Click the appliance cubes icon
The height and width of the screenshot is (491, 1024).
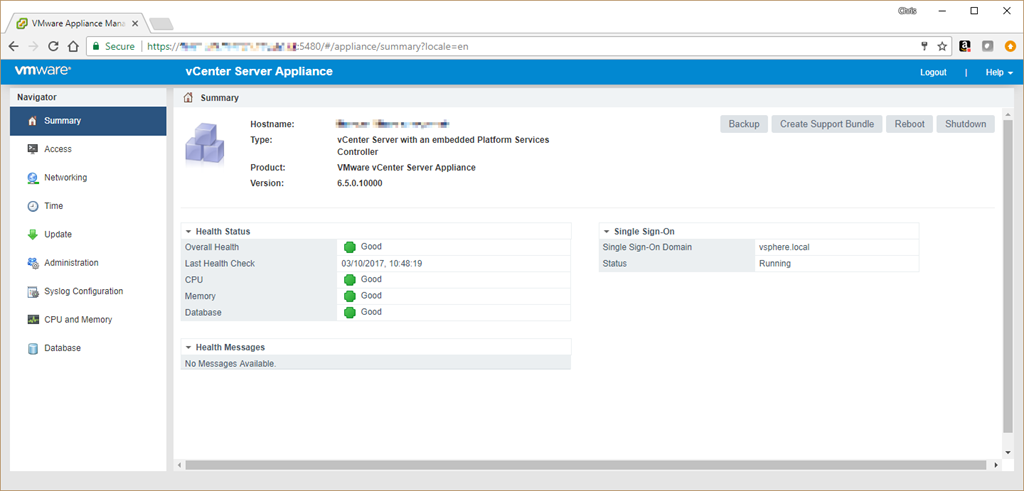[205, 143]
